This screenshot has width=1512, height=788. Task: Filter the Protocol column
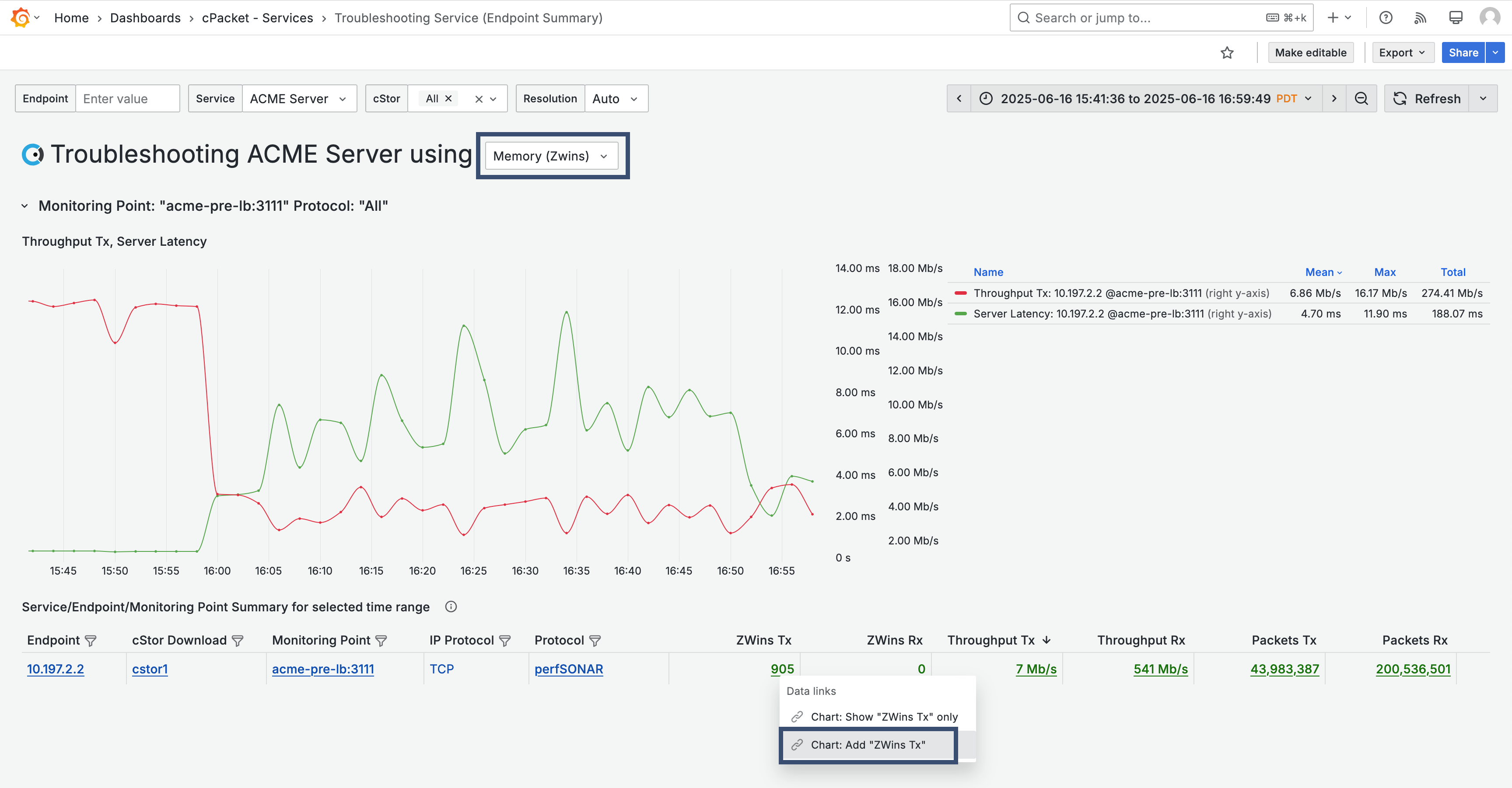[595, 641]
